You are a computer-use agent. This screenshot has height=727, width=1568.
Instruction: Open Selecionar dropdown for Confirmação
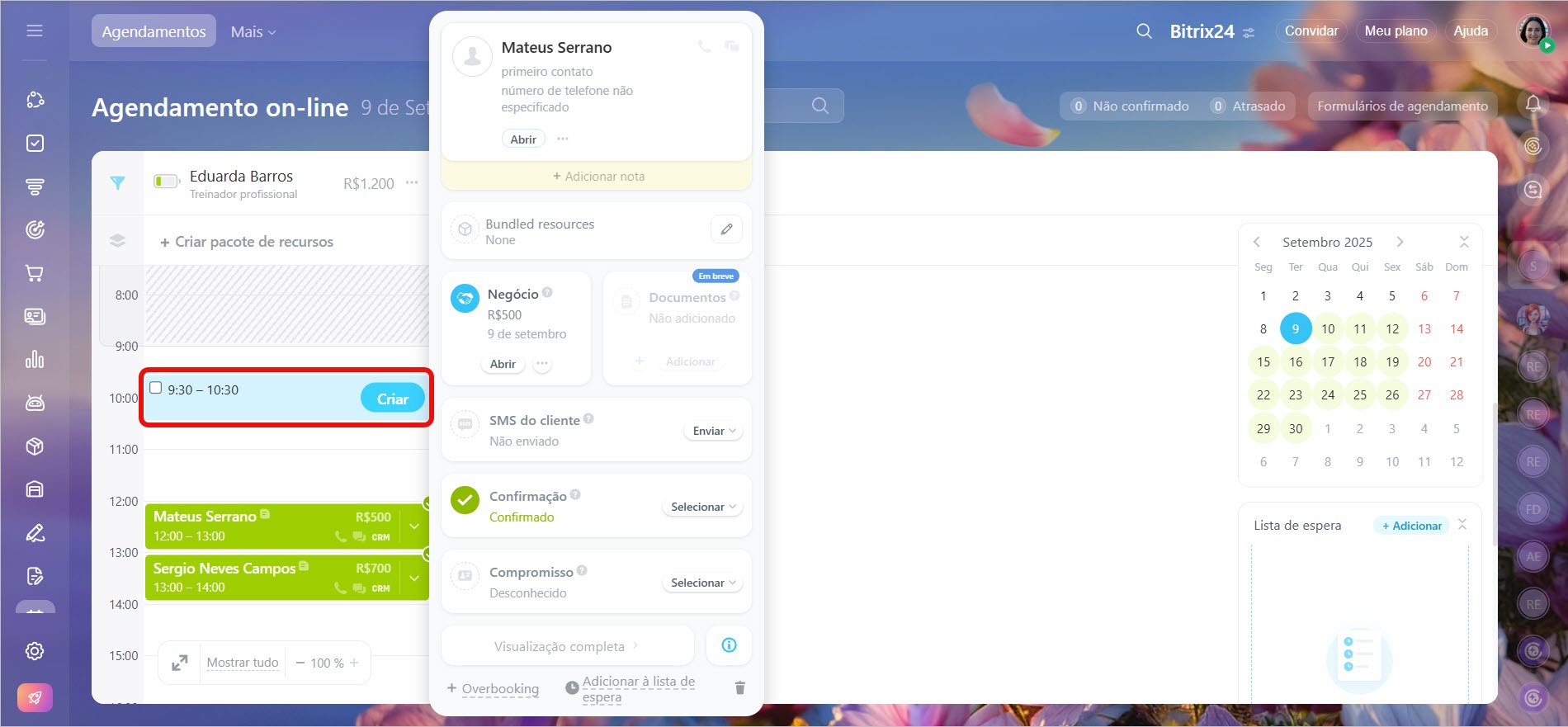(702, 507)
